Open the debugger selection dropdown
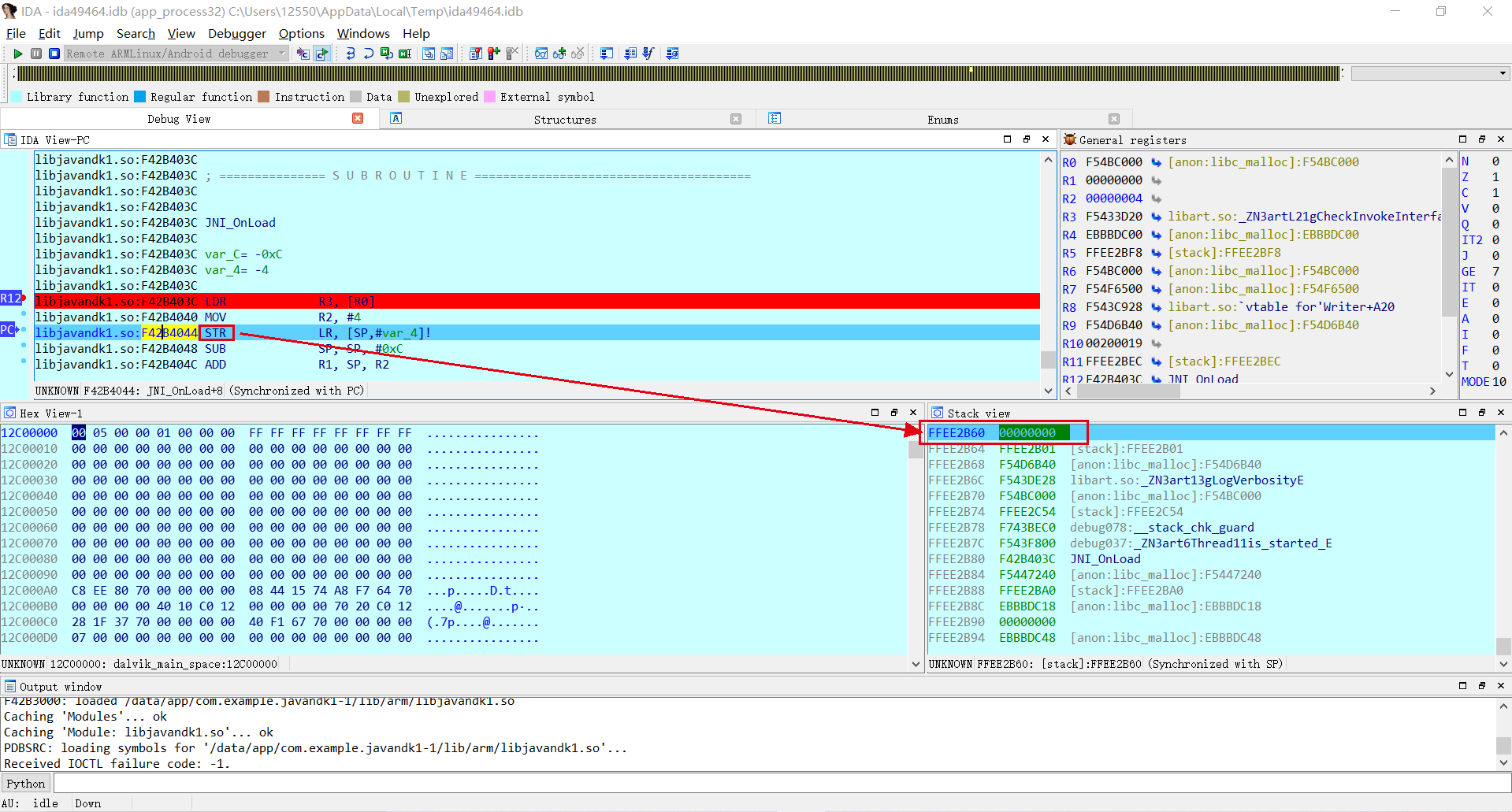The image size is (1512, 812). click(282, 54)
